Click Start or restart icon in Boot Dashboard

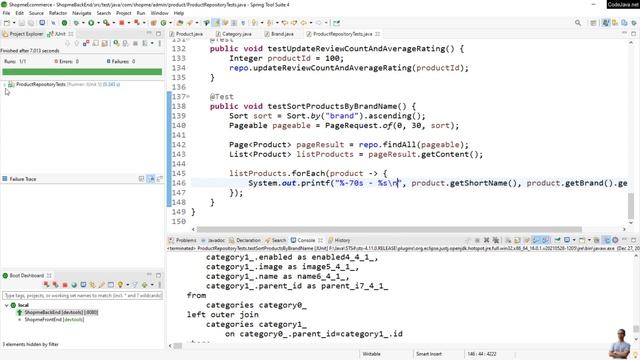tap(46, 284)
